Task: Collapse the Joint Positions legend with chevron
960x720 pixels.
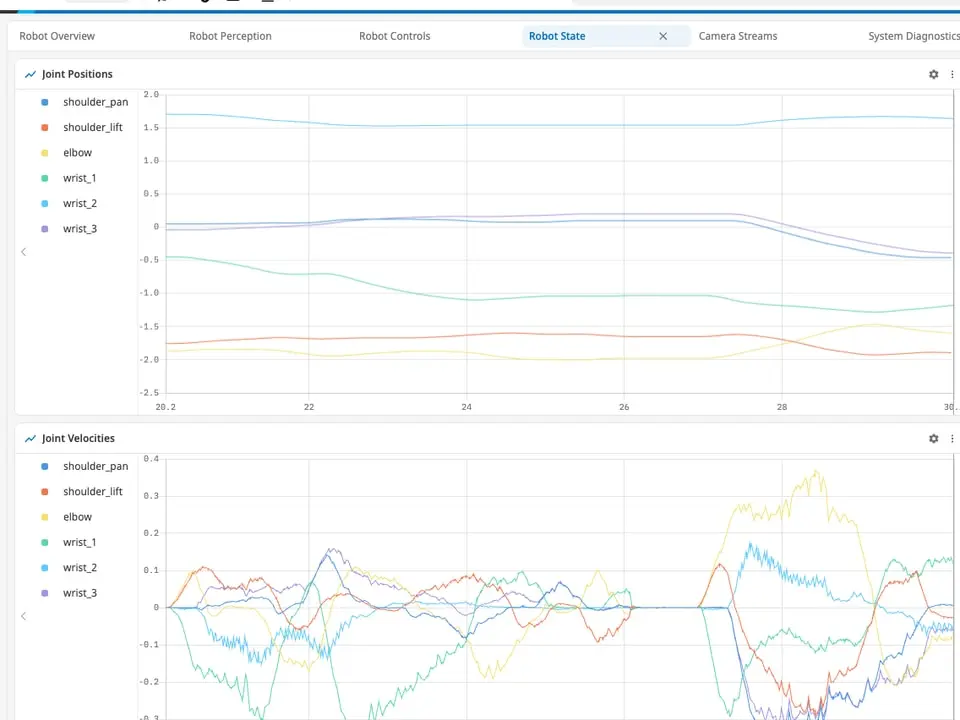Action: click(23, 252)
